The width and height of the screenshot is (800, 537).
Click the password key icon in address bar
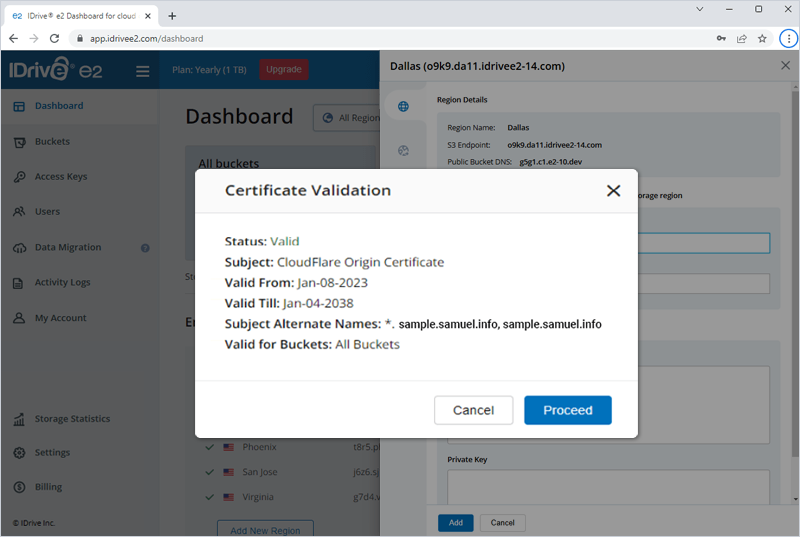721,38
